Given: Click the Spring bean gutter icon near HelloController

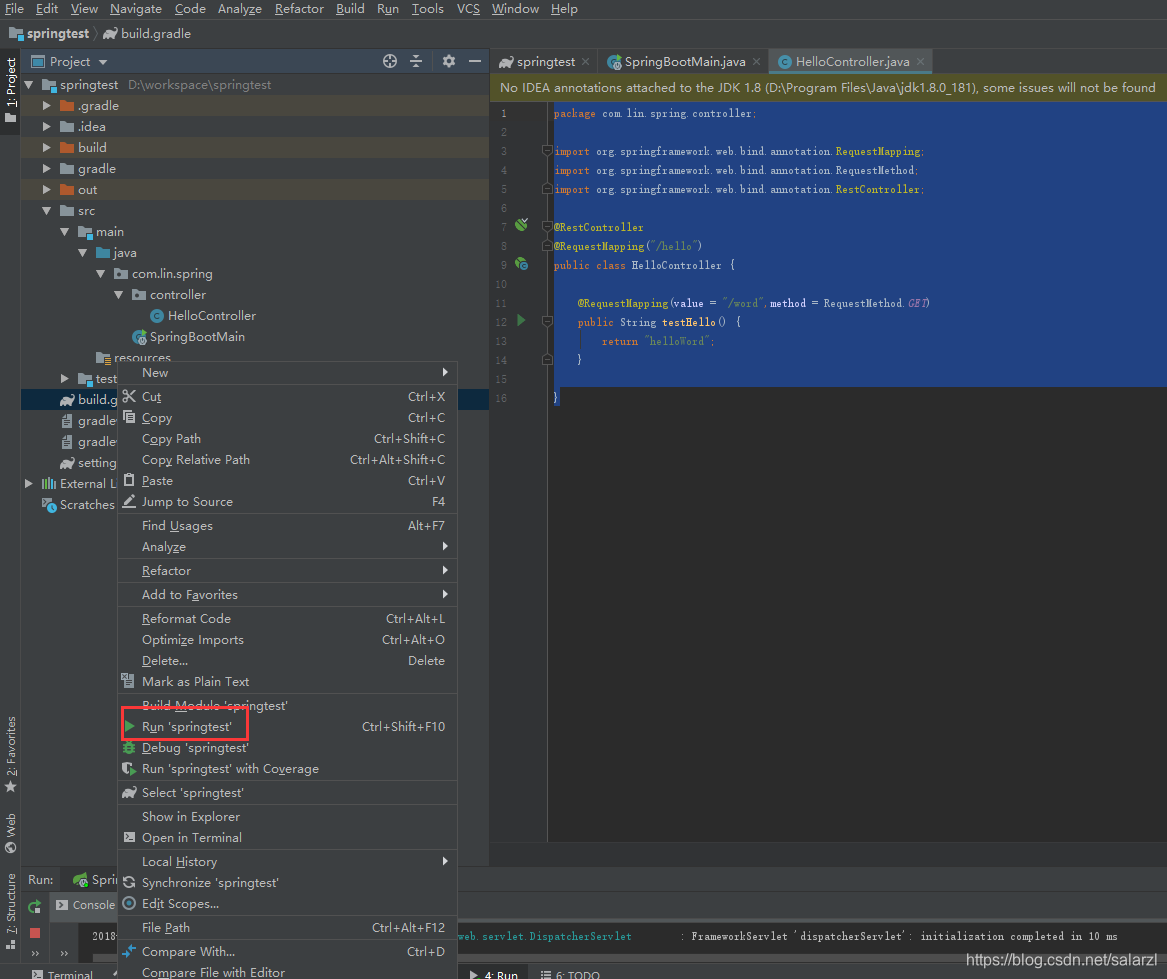Looking at the screenshot, I should (x=520, y=264).
